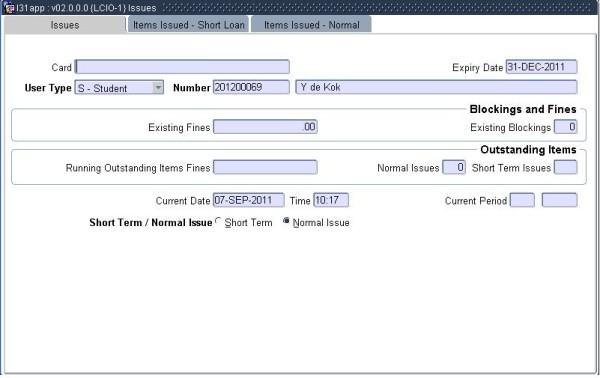
Task: Select the Short Term radio button
Action: [x=218, y=221]
